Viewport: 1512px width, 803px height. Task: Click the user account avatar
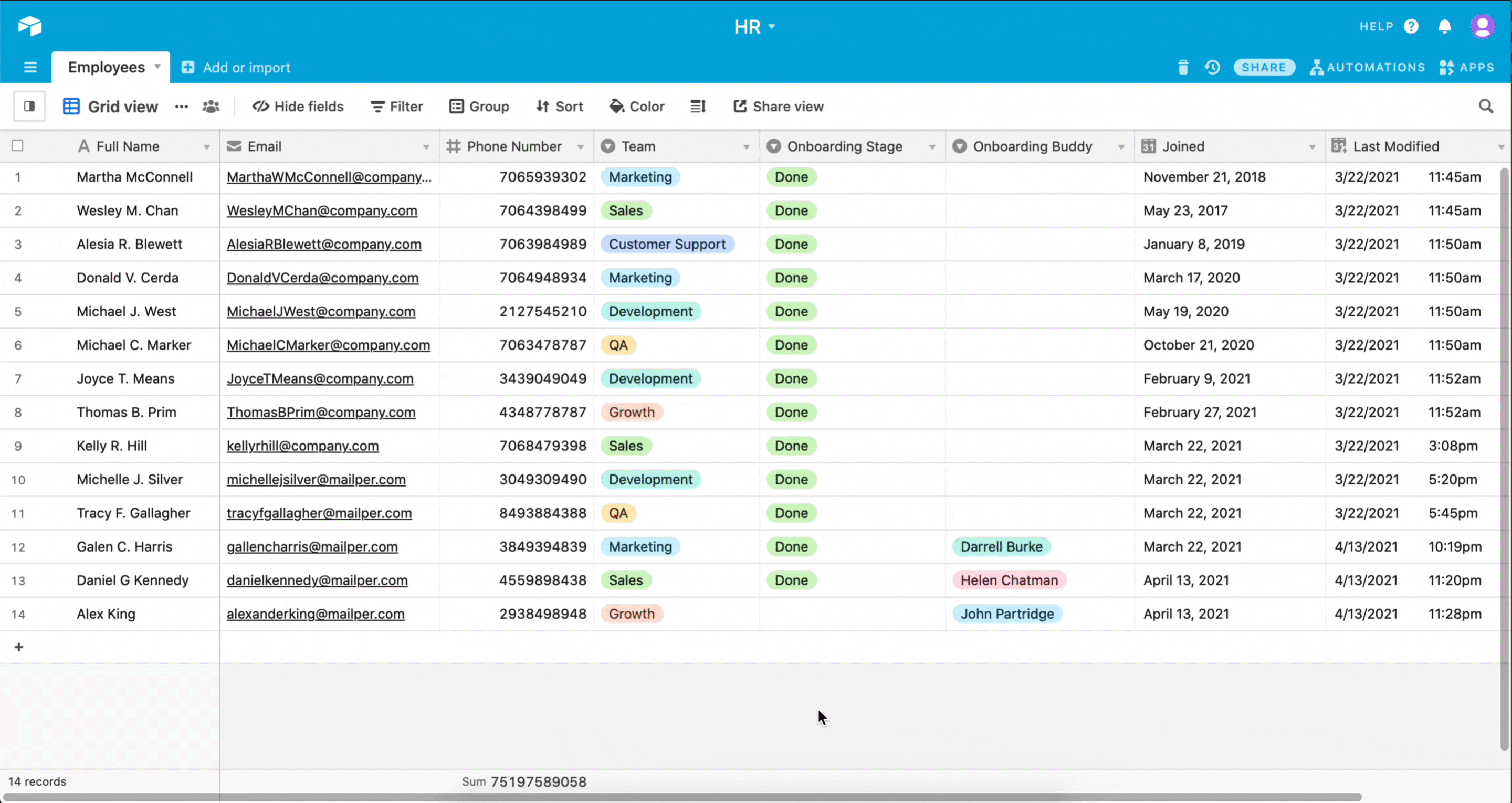click(1482, 26)
